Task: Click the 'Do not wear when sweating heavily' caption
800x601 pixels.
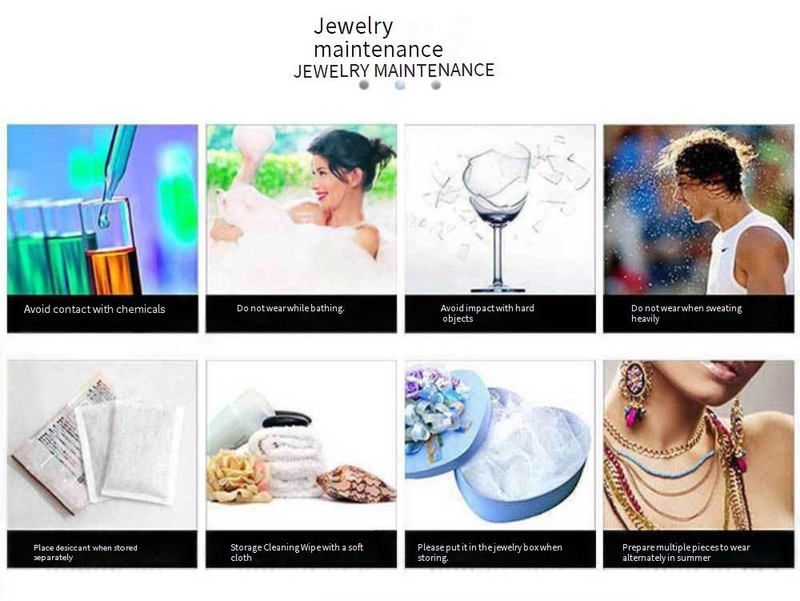Action: tap(686, 313)
